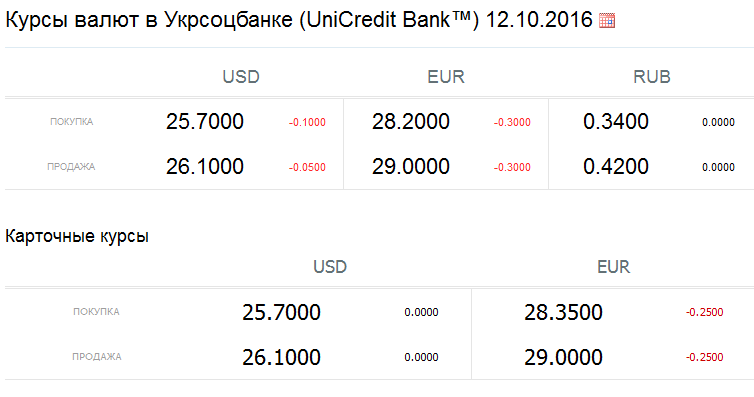Click the USD buy rate 25.7000 in top table
The width and height of the screenshot is (754, 397).
point(205,122)
